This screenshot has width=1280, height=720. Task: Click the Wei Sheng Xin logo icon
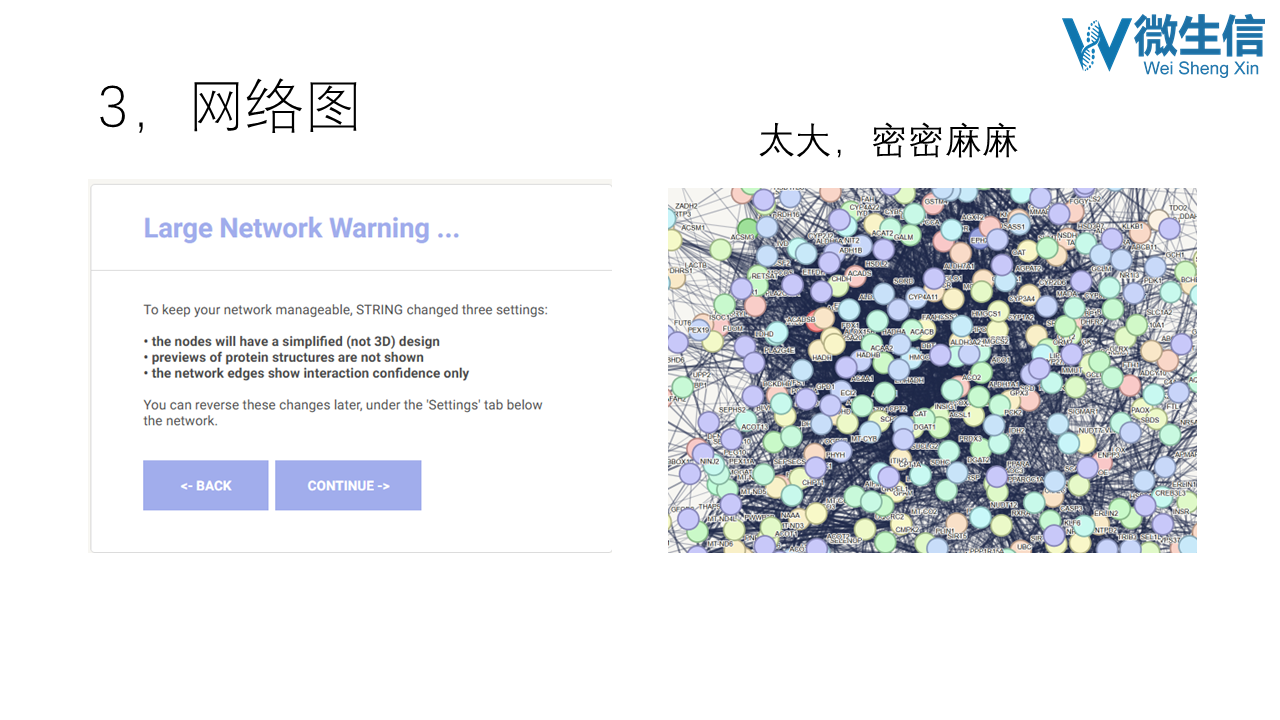tap(1096, 45)
